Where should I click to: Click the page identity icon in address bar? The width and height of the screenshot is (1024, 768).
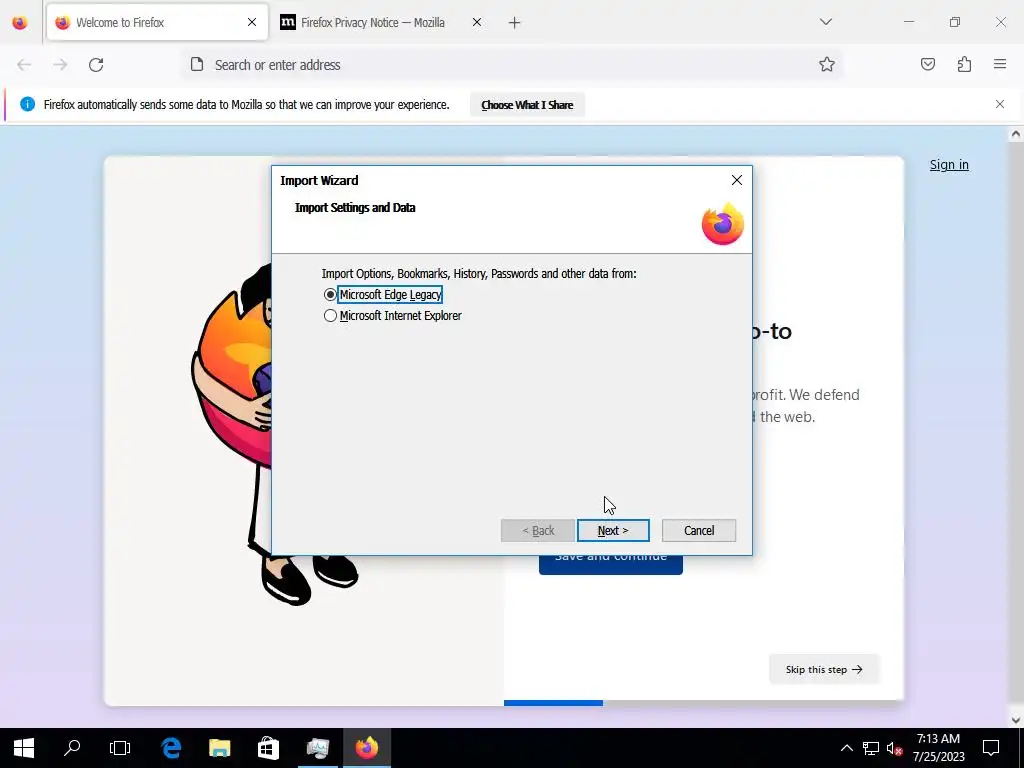197,65
